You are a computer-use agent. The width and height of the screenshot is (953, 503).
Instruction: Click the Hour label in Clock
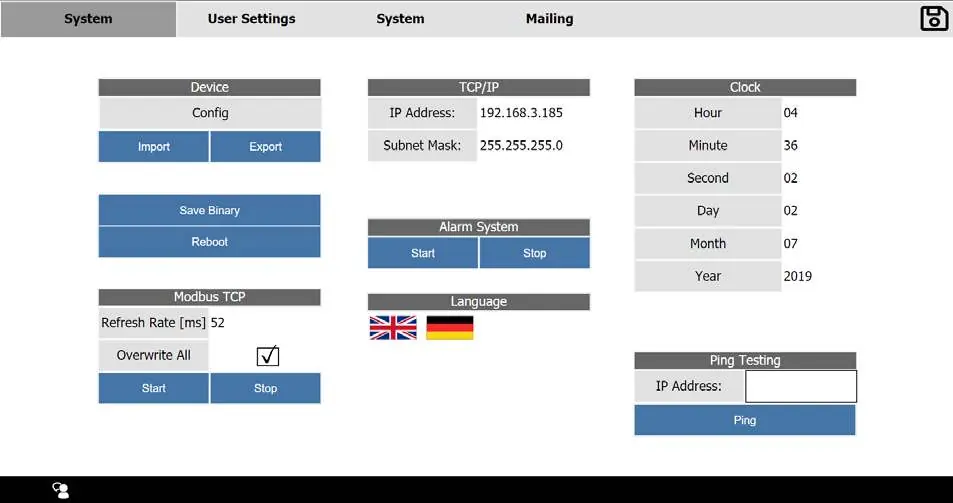pyautogui.click(x=708, y=113)
